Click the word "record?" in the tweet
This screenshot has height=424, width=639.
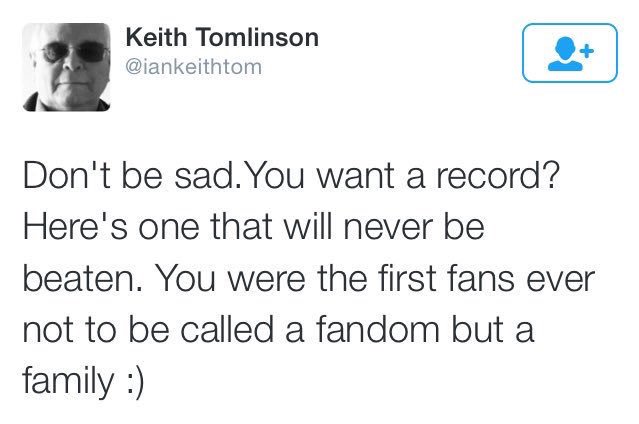(x=497, y=176)
